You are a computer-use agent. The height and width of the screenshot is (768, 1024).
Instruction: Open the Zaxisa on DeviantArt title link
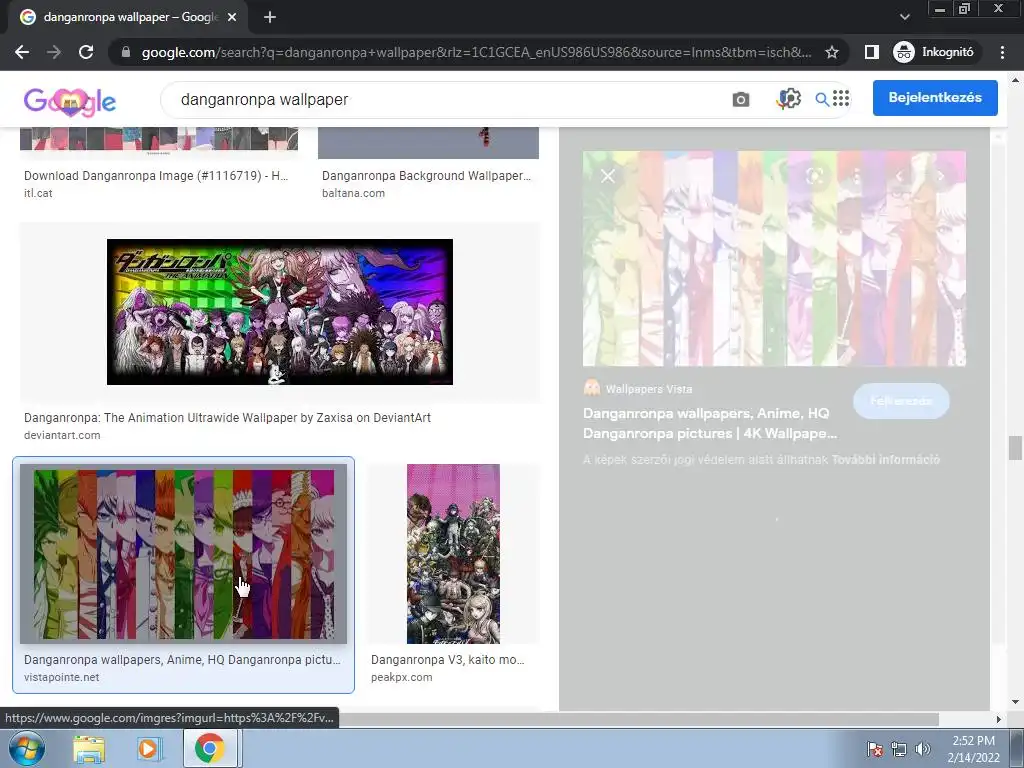(x=227, y=418)
